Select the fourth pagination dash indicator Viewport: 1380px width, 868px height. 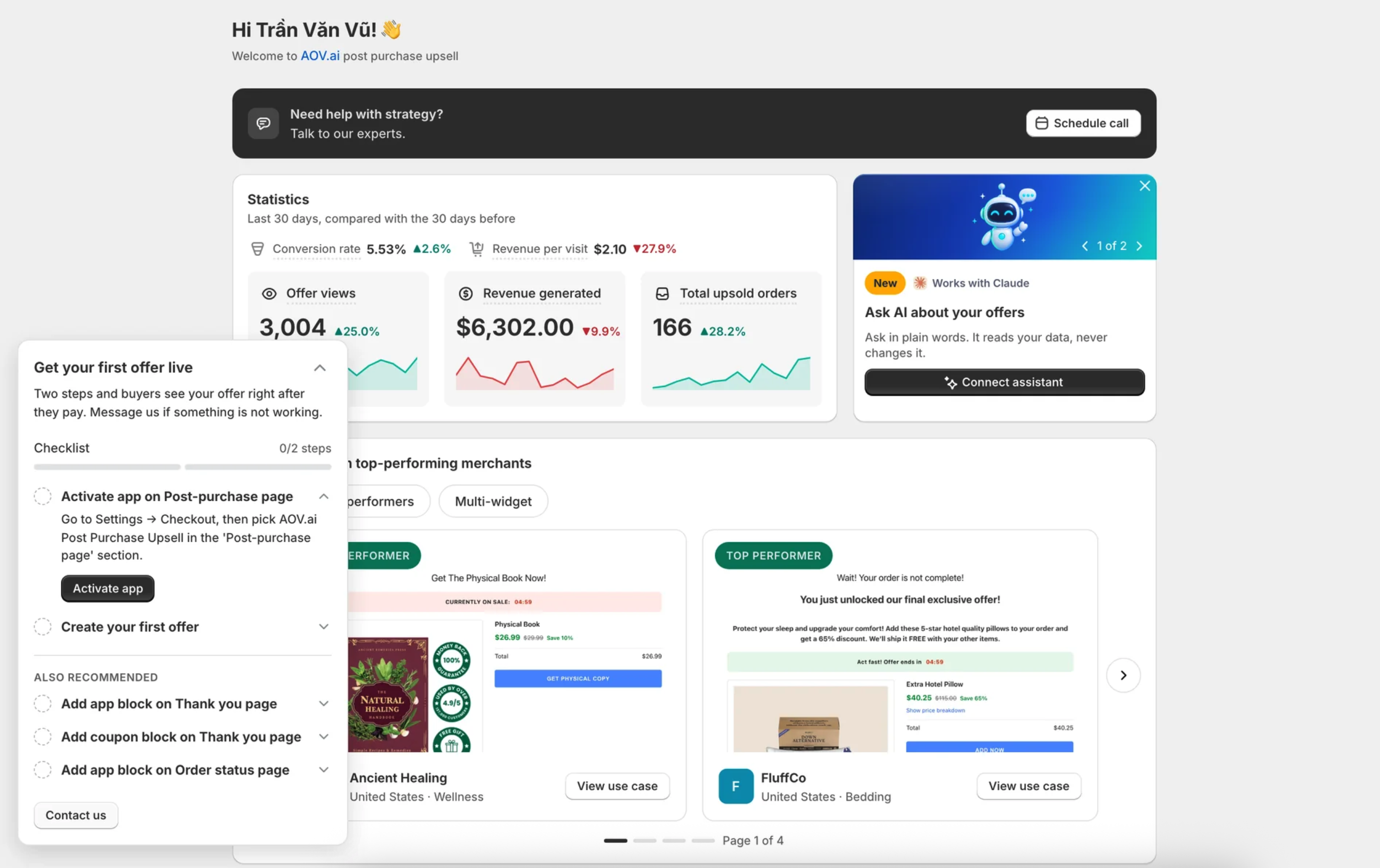pos(703,840)
